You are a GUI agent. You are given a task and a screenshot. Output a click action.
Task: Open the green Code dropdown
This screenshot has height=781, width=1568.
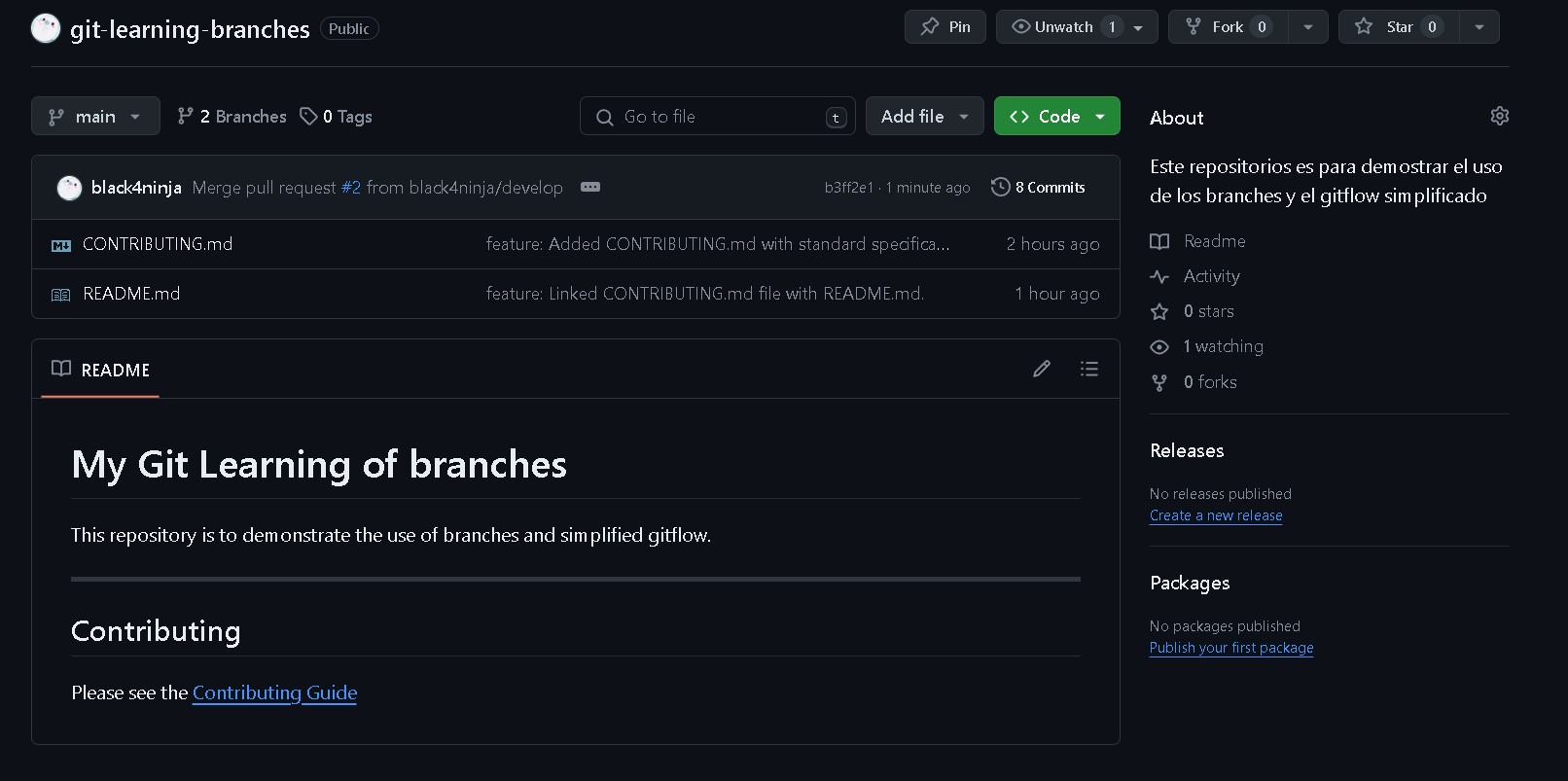coord(1056,117)
